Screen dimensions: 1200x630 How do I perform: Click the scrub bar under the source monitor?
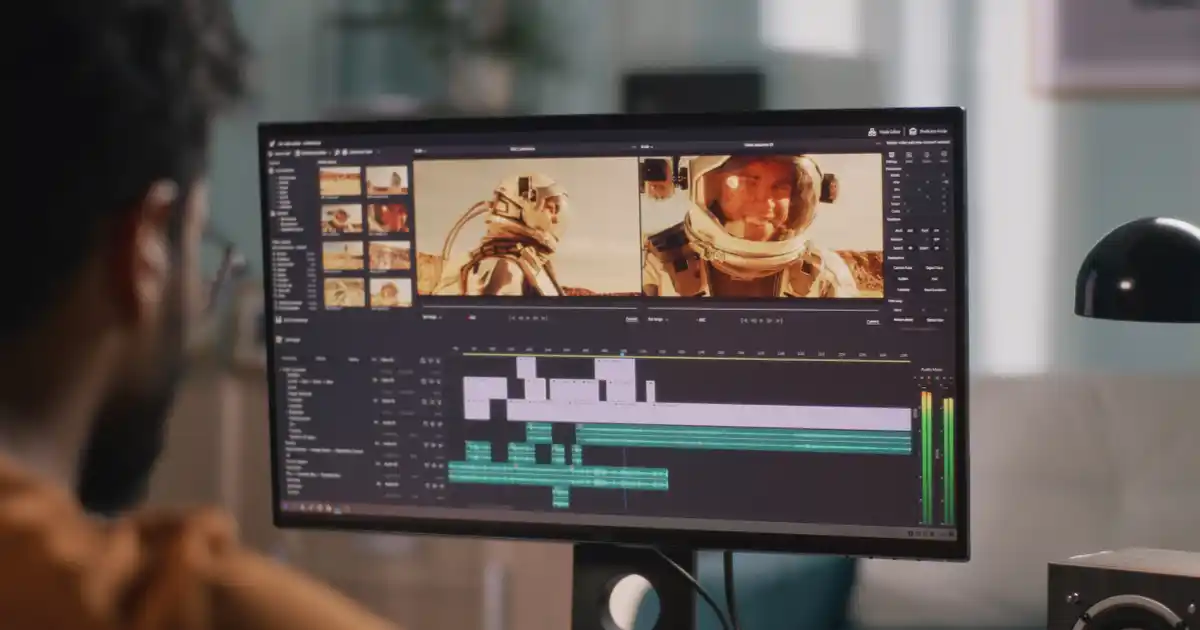(528, 305)
